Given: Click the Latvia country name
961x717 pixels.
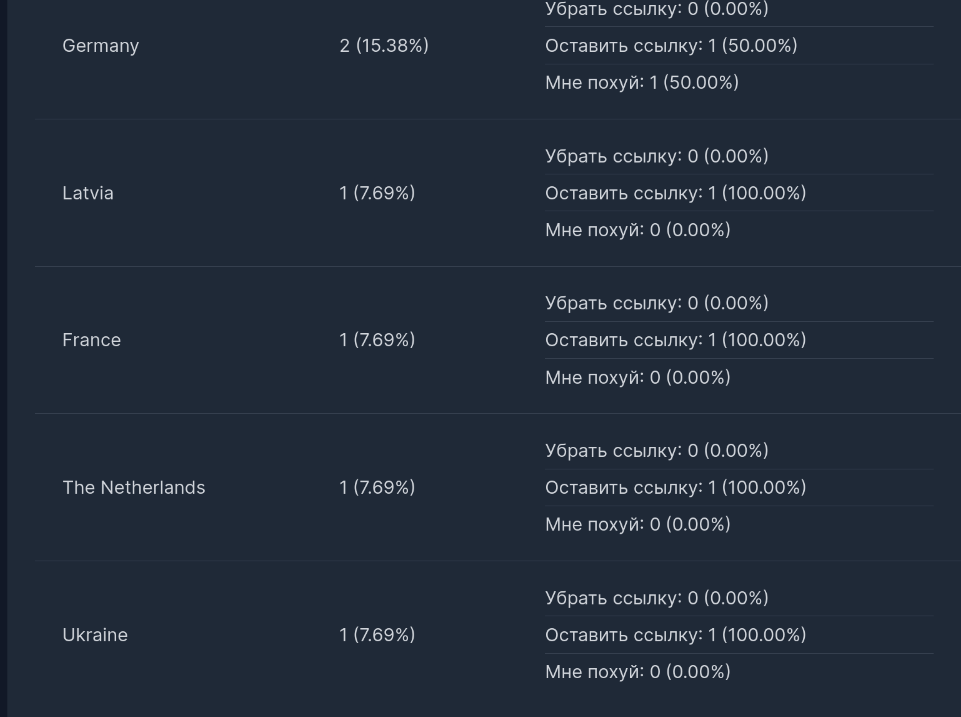Looking at the screenshot, I should (x=88, y=193).
